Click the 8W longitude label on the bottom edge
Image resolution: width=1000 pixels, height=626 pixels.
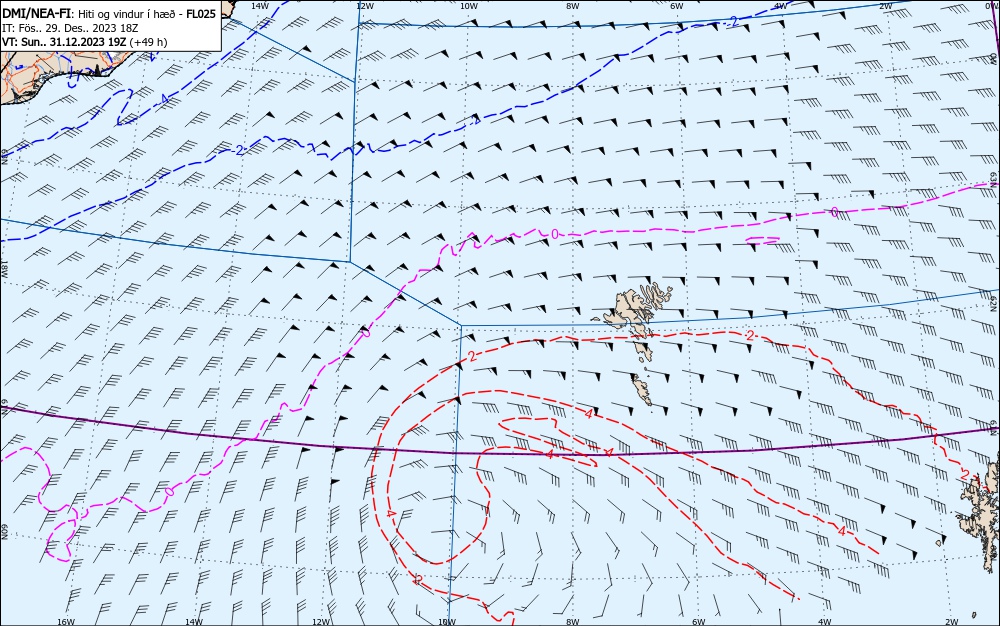(572, 622)
